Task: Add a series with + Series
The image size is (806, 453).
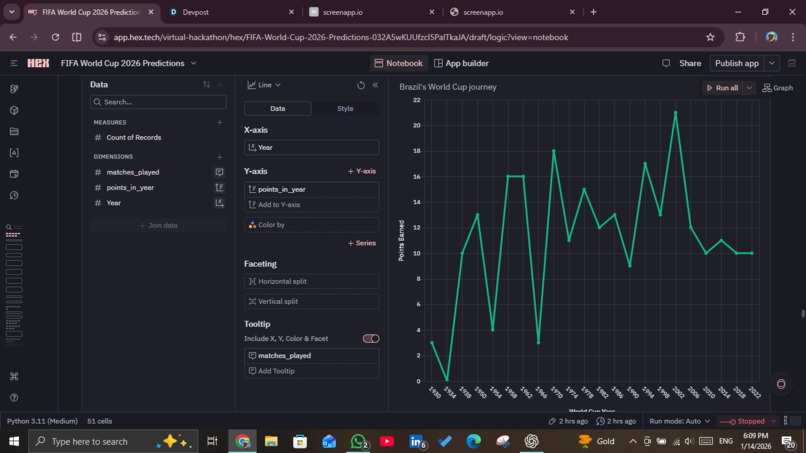Action: [362, 243]
